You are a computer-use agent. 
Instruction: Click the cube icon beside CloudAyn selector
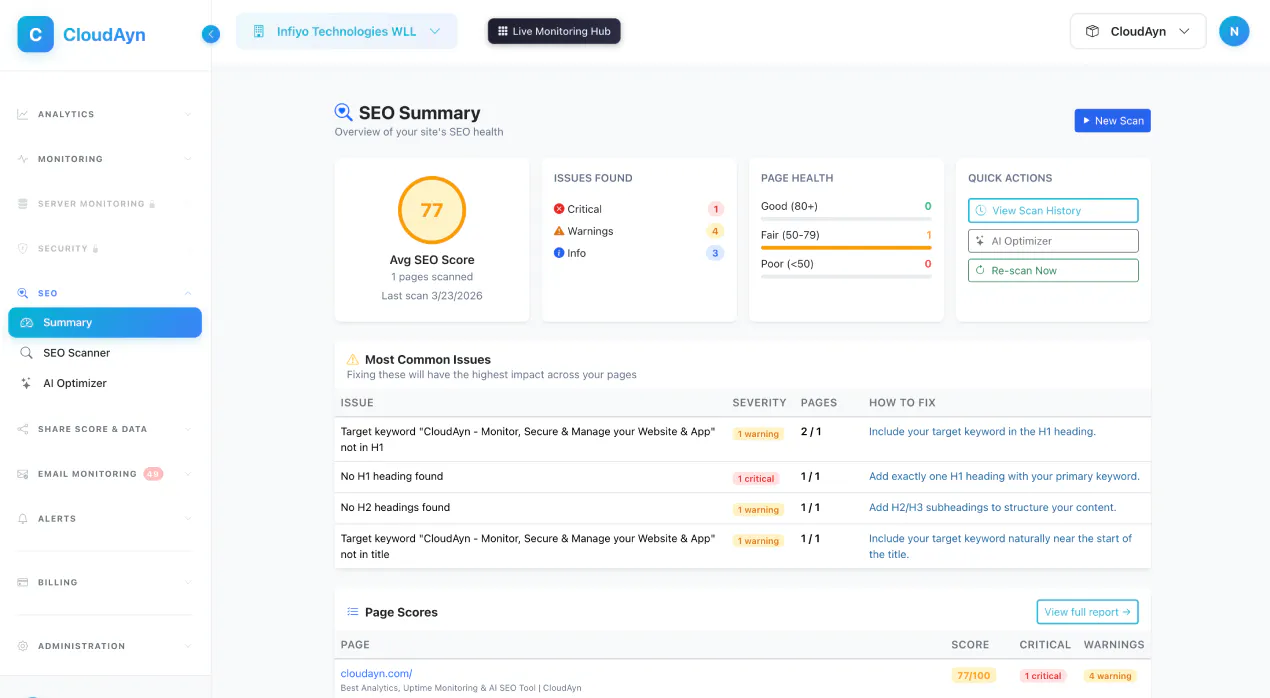tap(1093, 31)
